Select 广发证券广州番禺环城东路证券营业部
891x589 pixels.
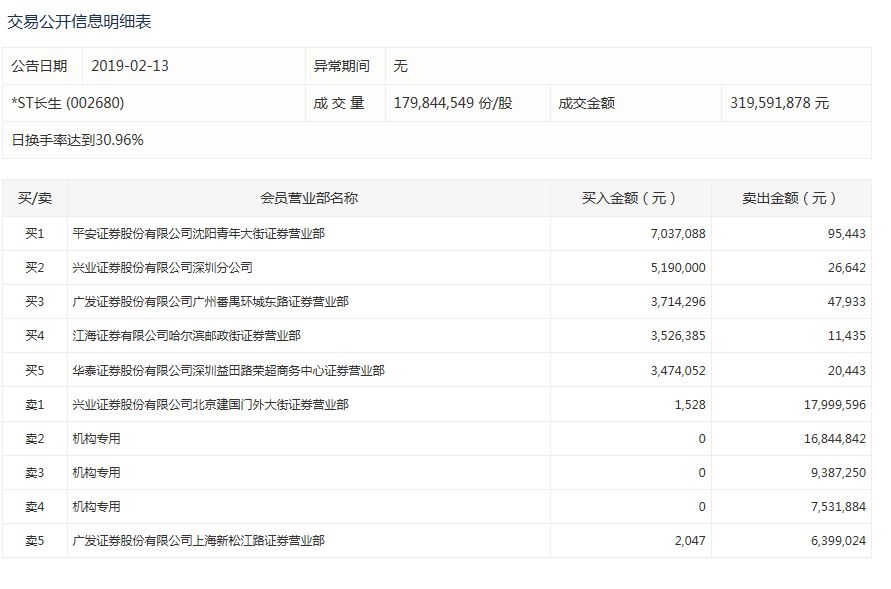coord(211,302)
